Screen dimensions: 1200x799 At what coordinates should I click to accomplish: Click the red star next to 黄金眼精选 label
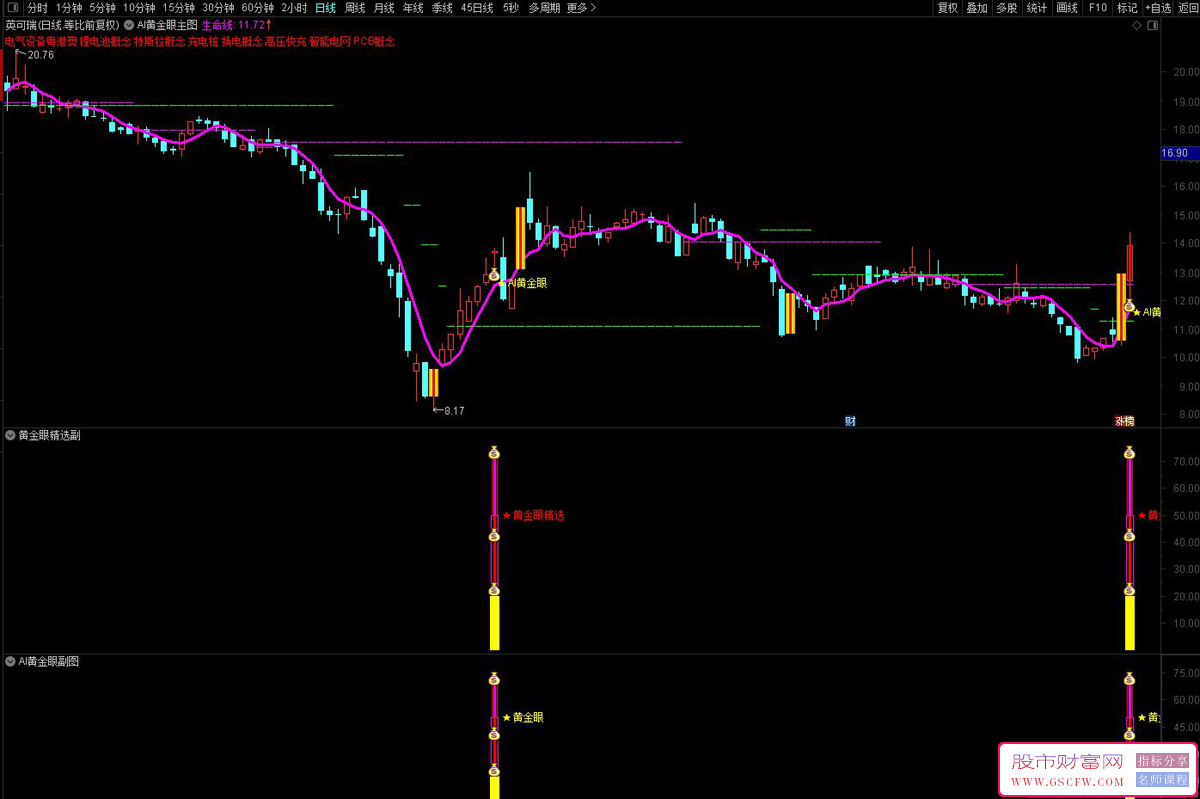(x=507, y=516)
